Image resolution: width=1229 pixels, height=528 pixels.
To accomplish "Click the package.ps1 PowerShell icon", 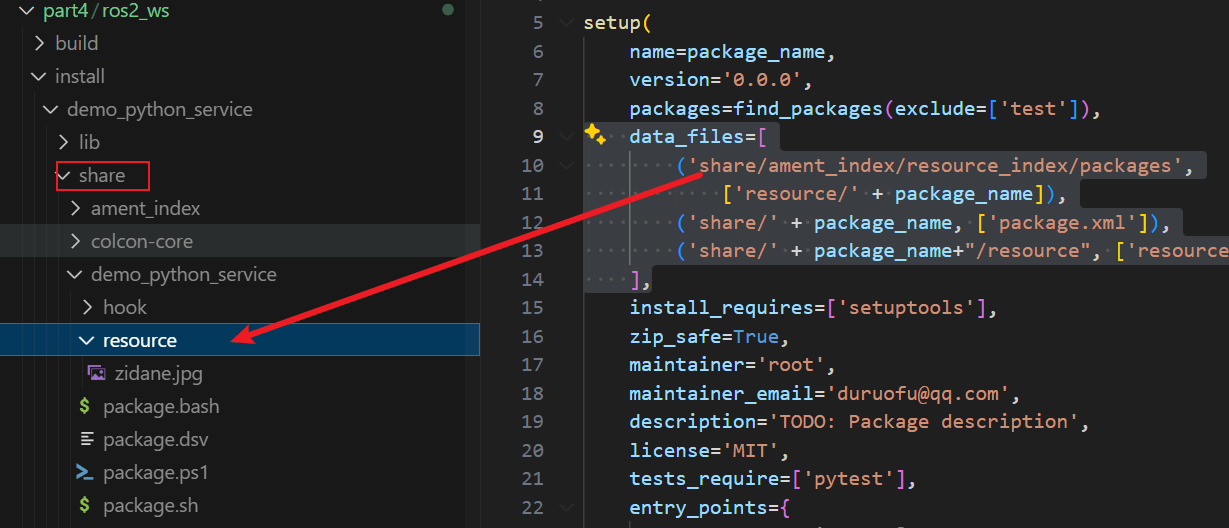I will [86, 472].
